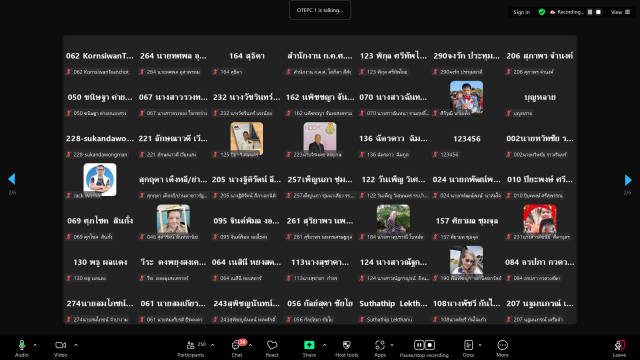Viewport: 640px width, 360px height.
Task: Click the large name 261 on tile
Action: pyautogui.click(x=320, y=221)
